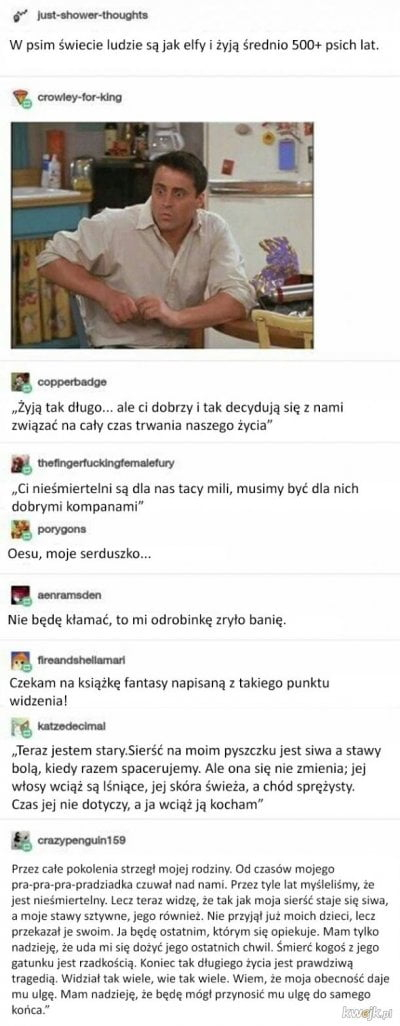Screen dimensions: 400x1026
Task: Click copperbadge profile avatar
Action: coord(21,382)
